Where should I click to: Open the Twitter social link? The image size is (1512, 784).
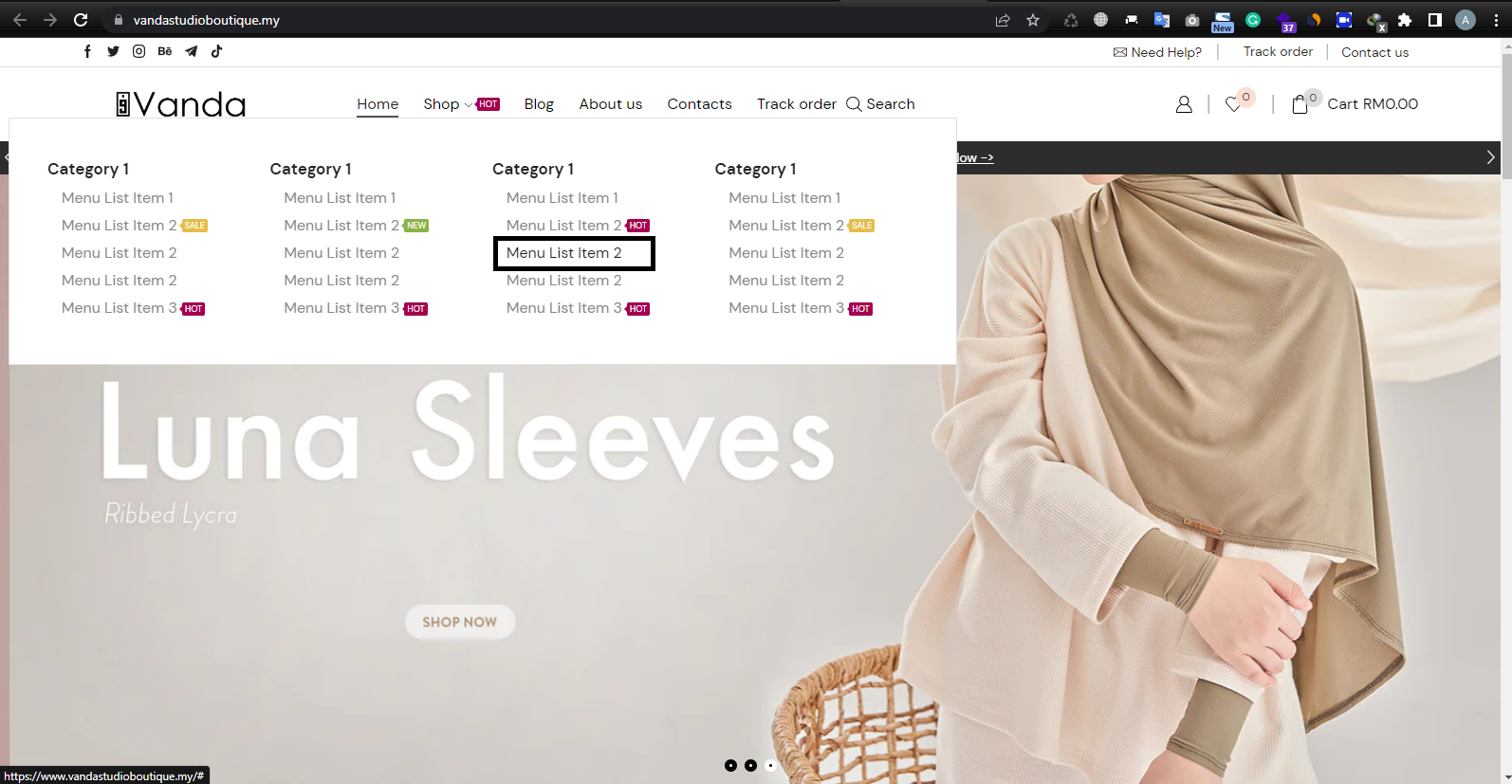[x=113, y=51]
